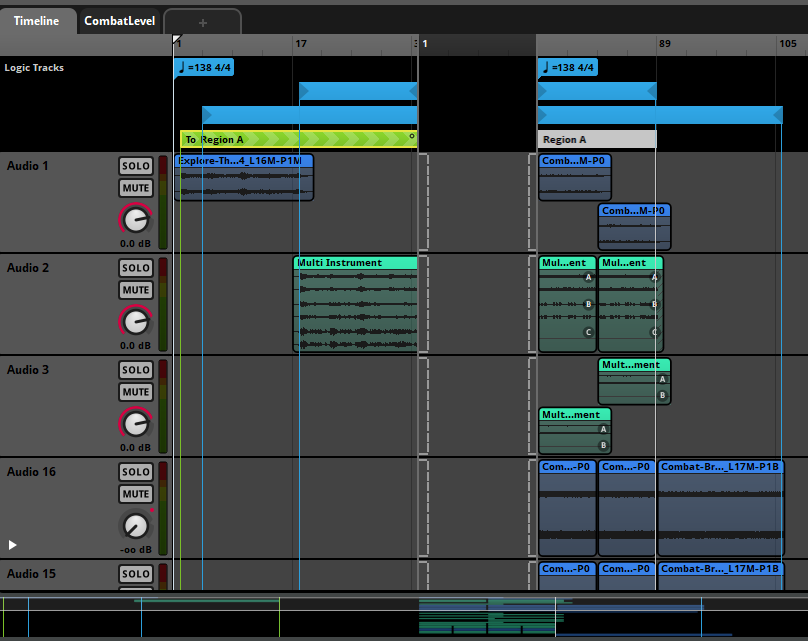Mute the Audio 2 track
The width and height of the screenshot is (808, 641).
[x=136, y=290]
